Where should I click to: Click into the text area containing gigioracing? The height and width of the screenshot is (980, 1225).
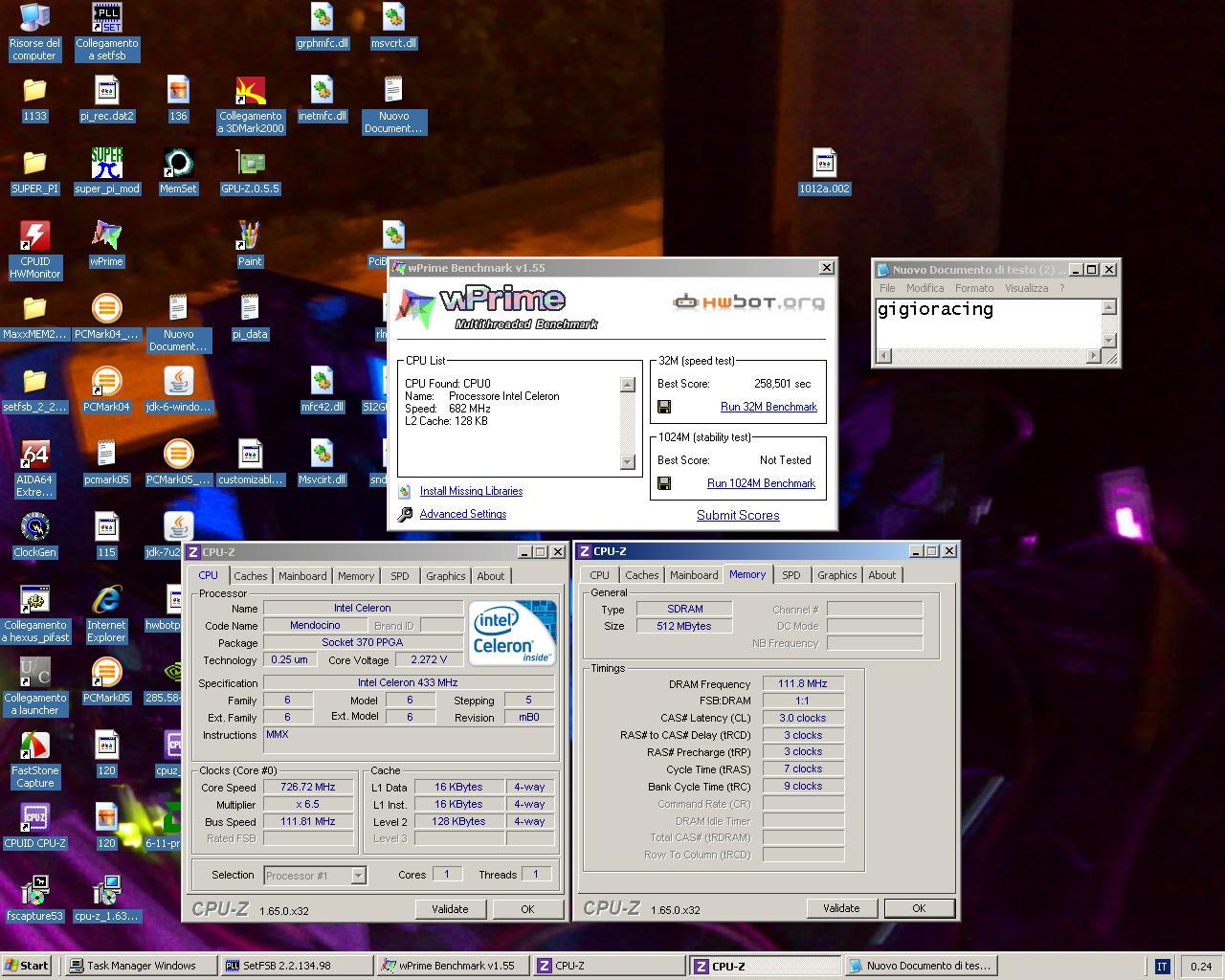click(x=989, y=323)
